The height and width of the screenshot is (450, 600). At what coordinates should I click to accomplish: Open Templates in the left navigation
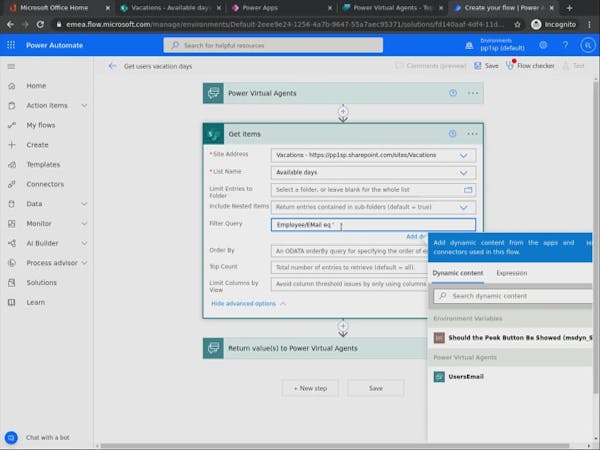click(x=43, y=165)
